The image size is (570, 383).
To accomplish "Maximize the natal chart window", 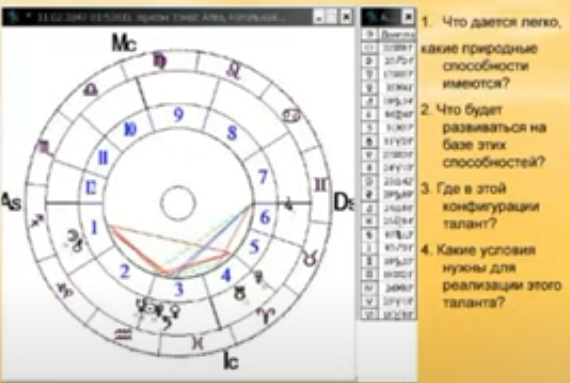I will click(x=332, y=17).
